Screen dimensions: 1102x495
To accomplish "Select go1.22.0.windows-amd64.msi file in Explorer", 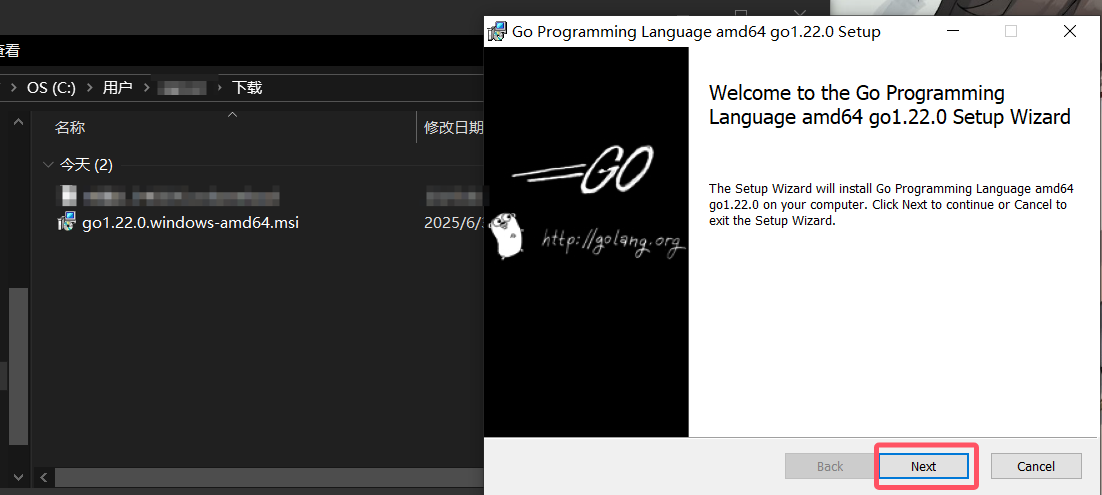I will 190,223.
